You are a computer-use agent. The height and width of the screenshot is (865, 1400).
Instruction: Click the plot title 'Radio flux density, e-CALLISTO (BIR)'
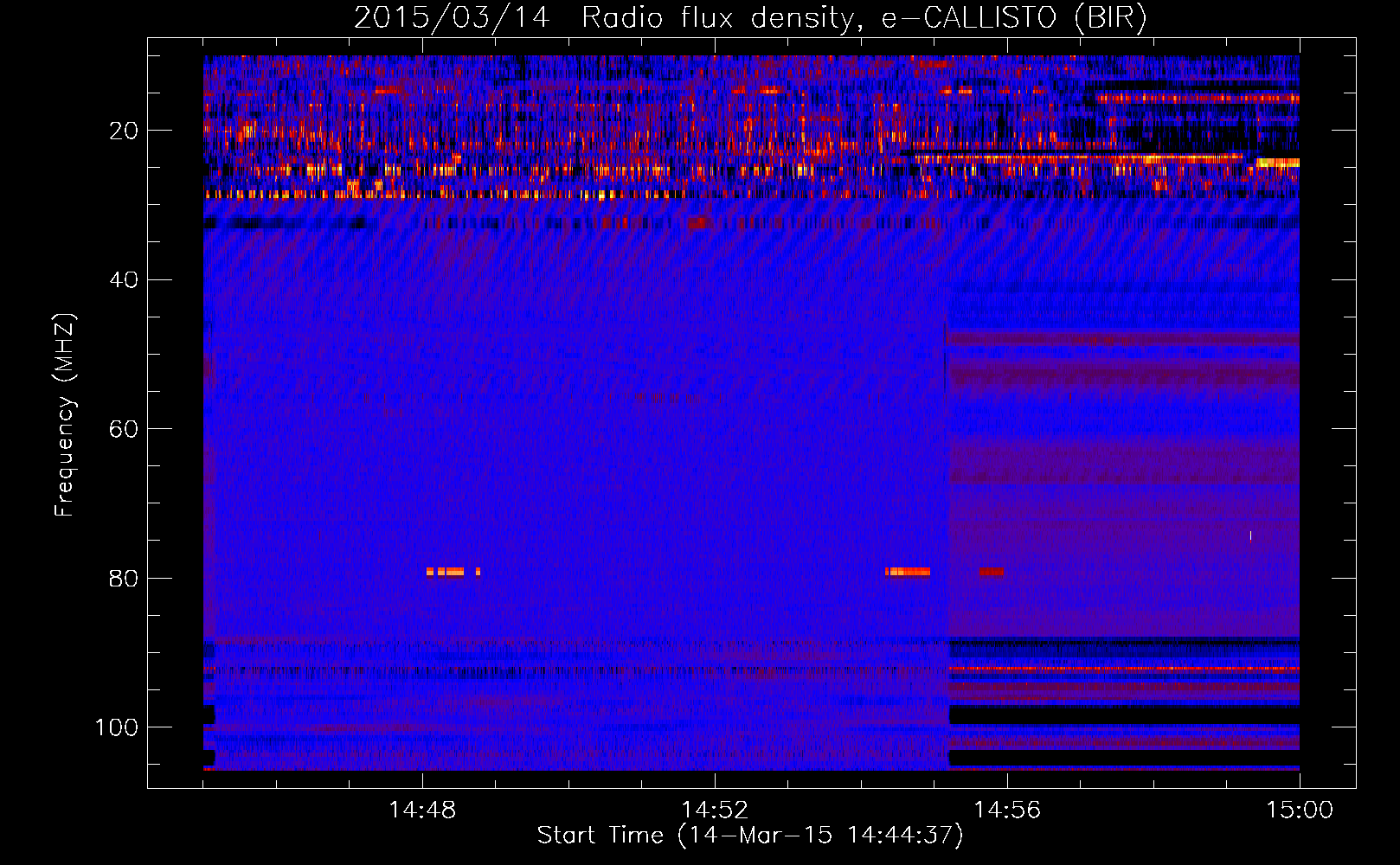tap(864, 17)
